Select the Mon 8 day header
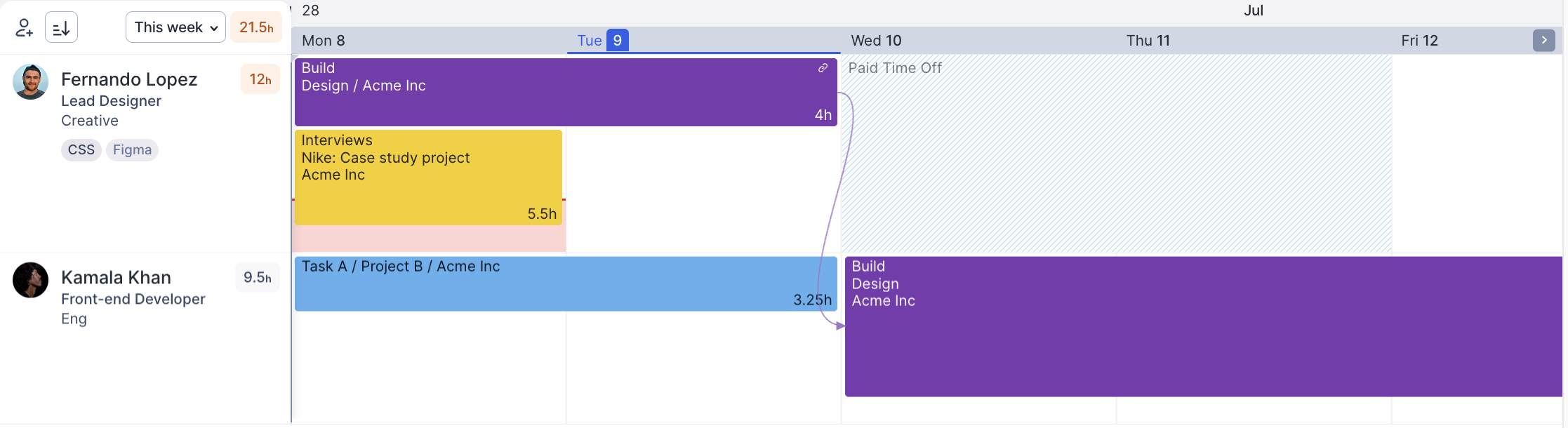This screenshot has width=1568, height=428. point(324,40)
